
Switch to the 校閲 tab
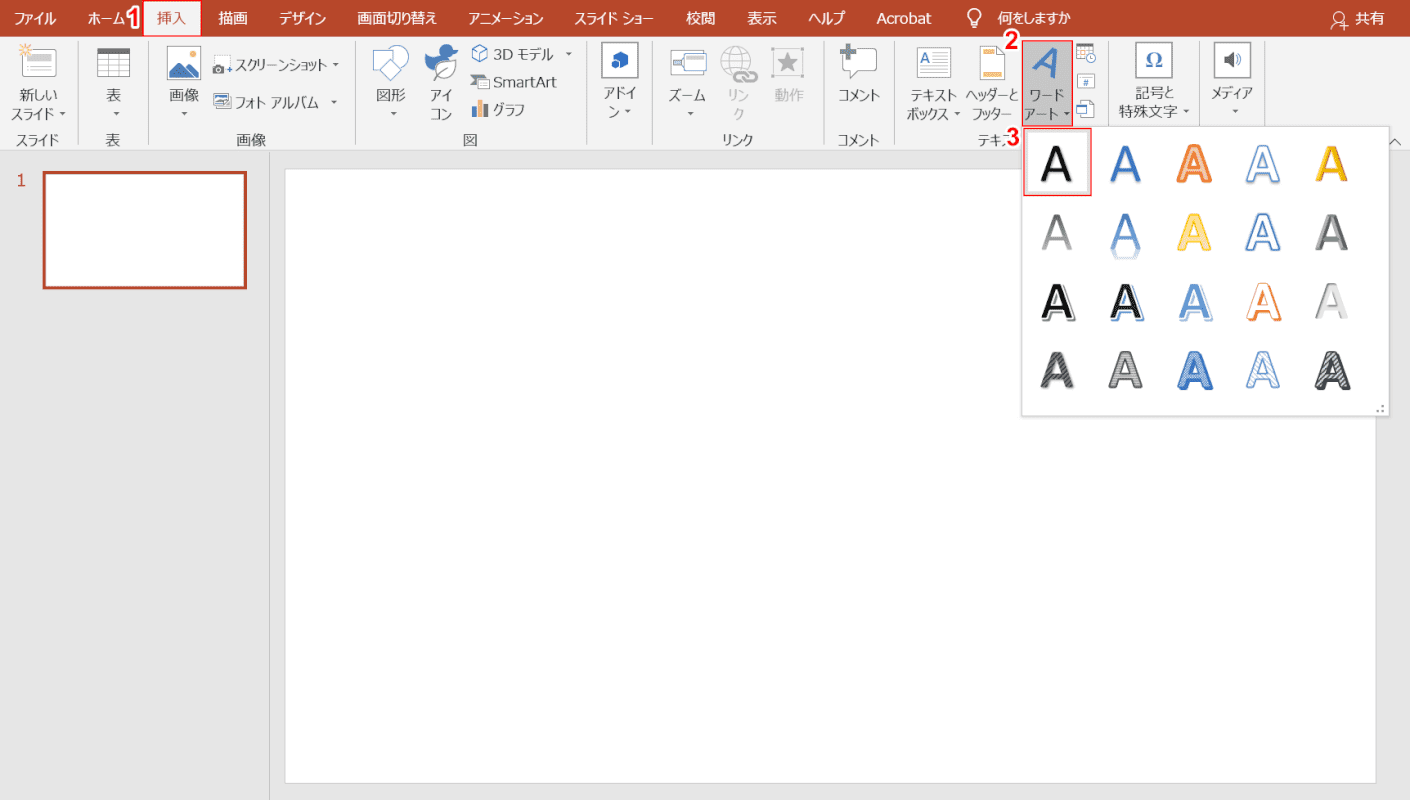[x=701, y=18]
